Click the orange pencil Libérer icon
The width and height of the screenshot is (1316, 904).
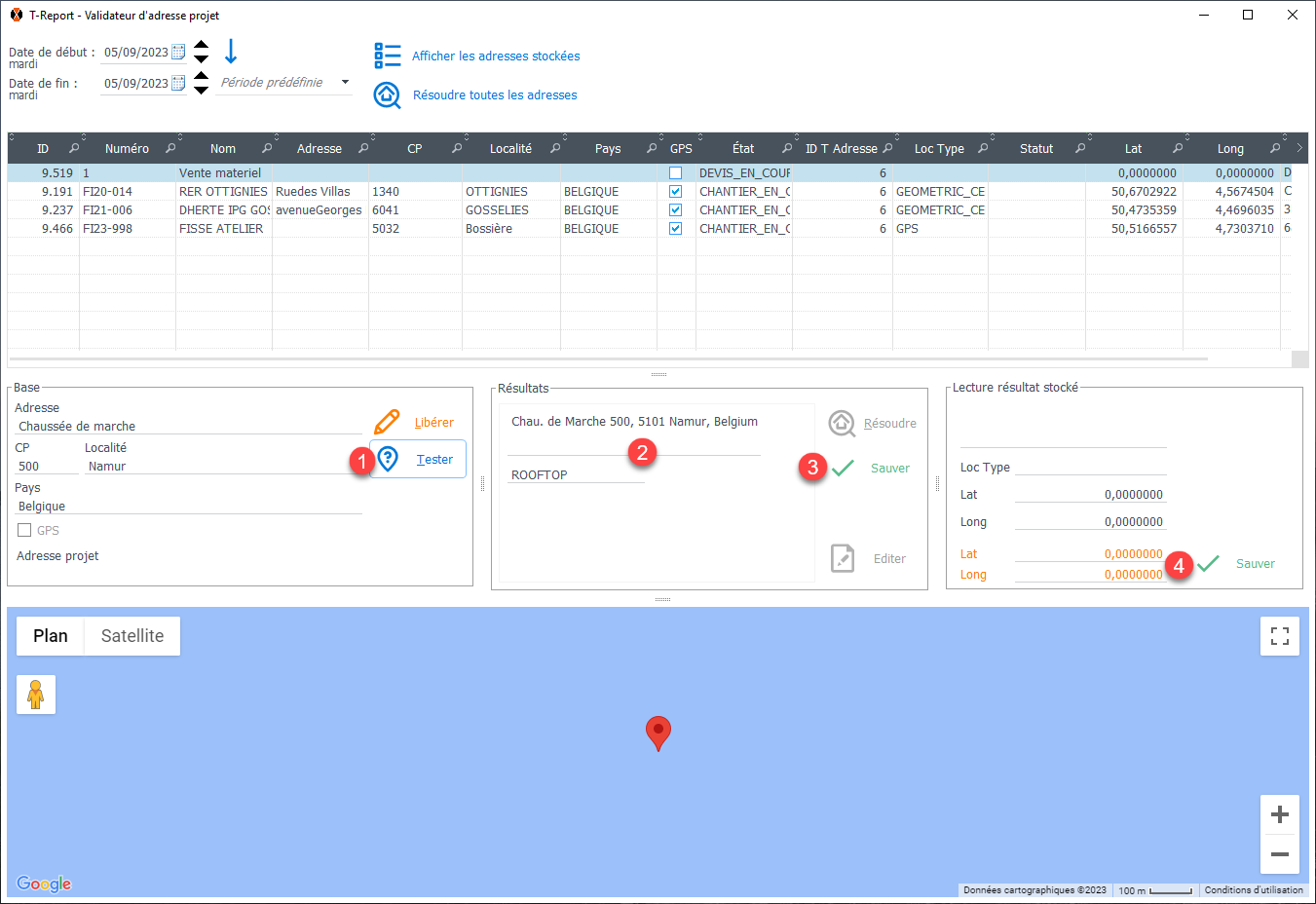point(387,422)
